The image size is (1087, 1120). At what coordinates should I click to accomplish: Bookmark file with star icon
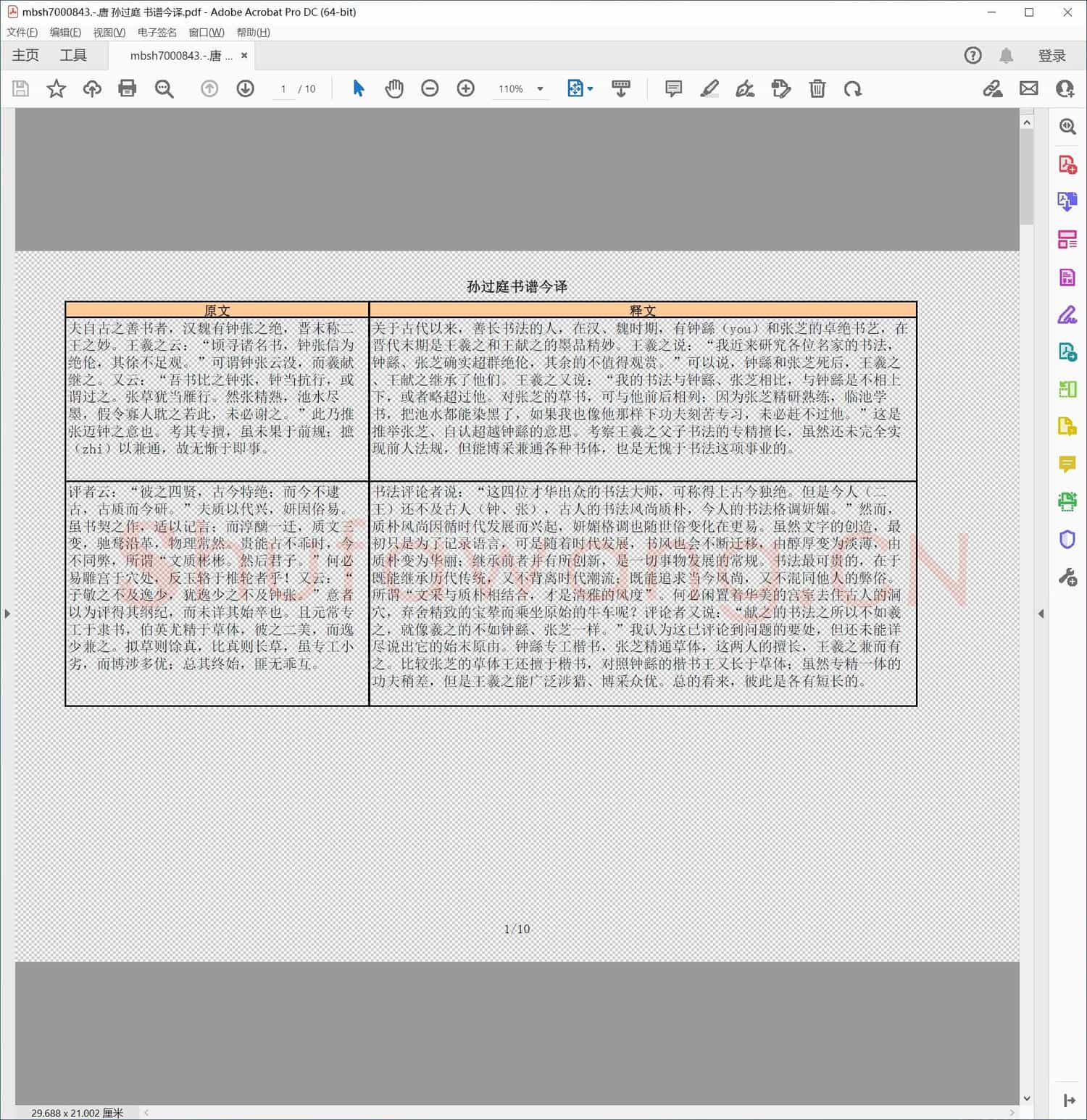click(x=57, y=88)
